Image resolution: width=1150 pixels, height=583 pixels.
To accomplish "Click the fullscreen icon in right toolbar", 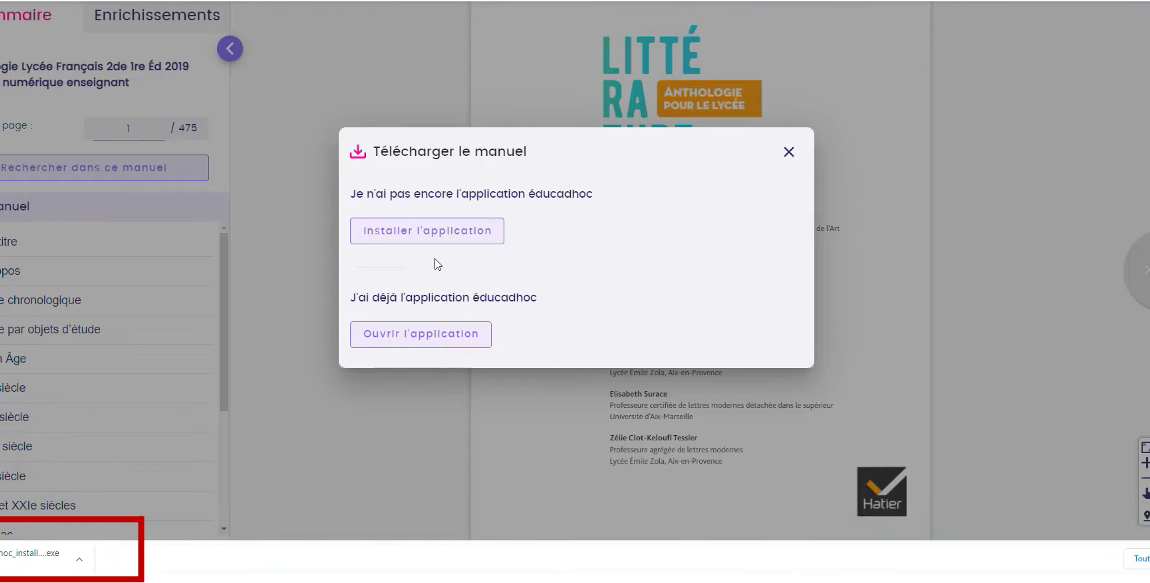I will click(1145, 447).
